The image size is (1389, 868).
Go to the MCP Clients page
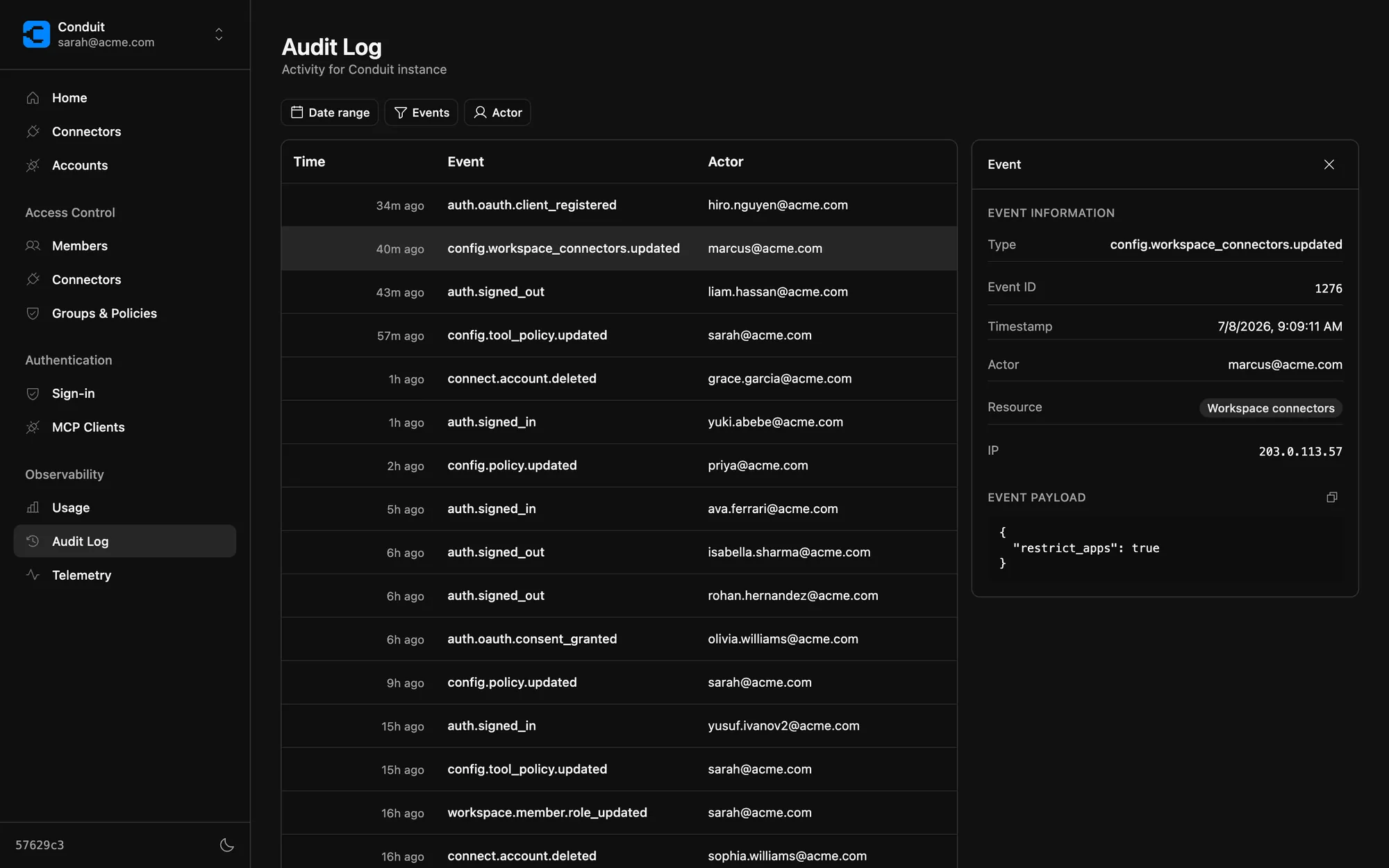125,427
